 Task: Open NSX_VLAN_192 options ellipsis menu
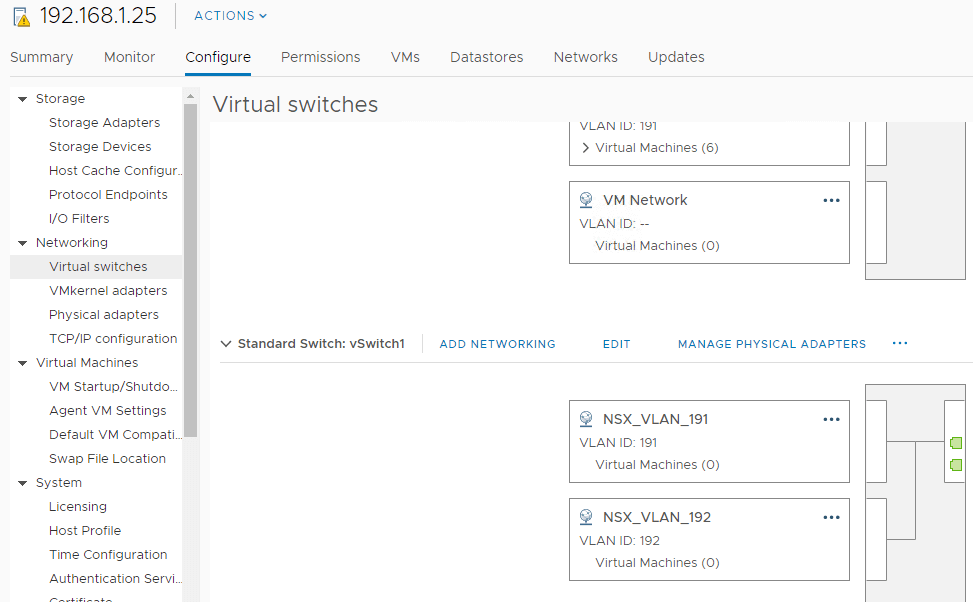click(831, 518)
